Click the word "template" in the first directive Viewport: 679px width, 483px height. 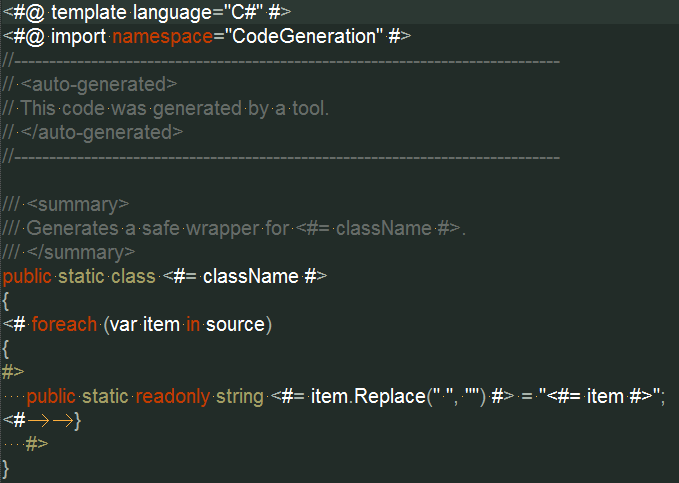tap(89, 12)
